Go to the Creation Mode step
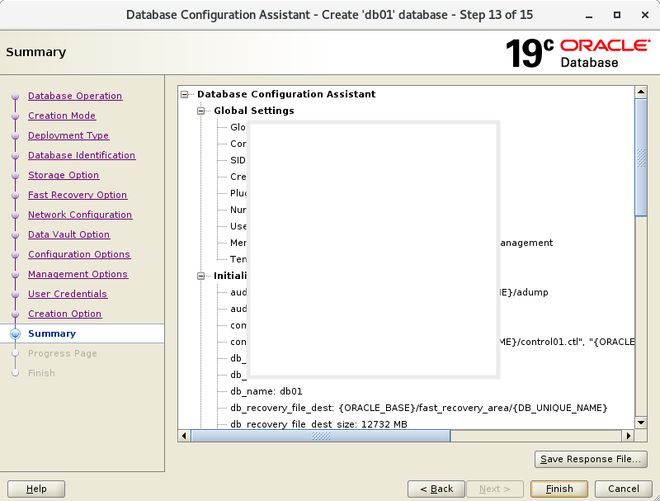 (62, 116)
